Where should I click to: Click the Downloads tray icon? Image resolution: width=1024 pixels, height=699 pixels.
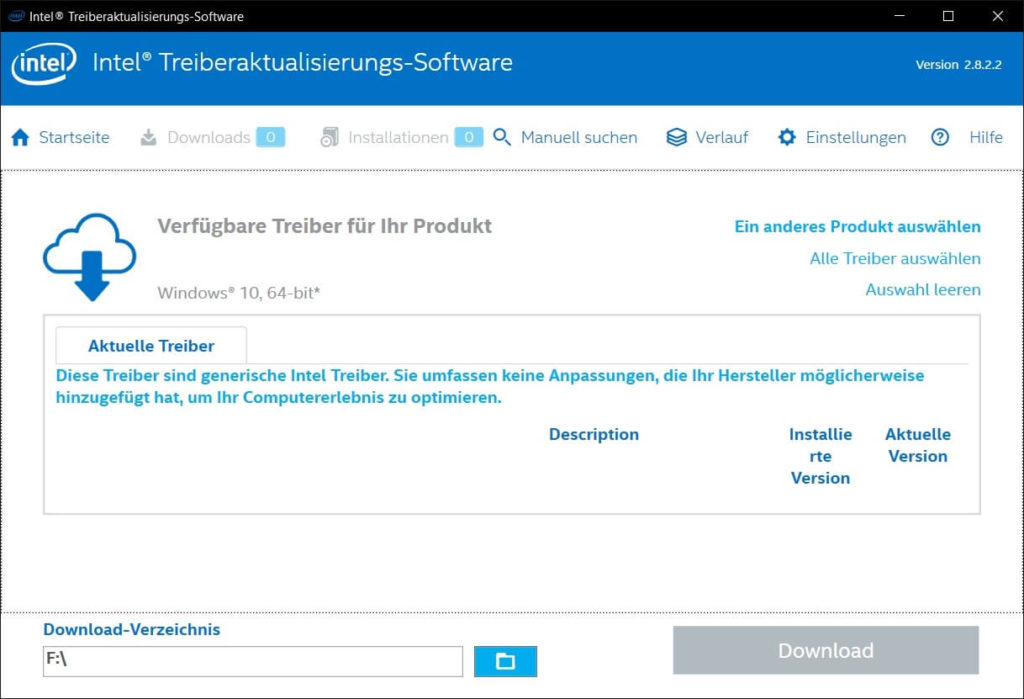[x=148, y=138]
